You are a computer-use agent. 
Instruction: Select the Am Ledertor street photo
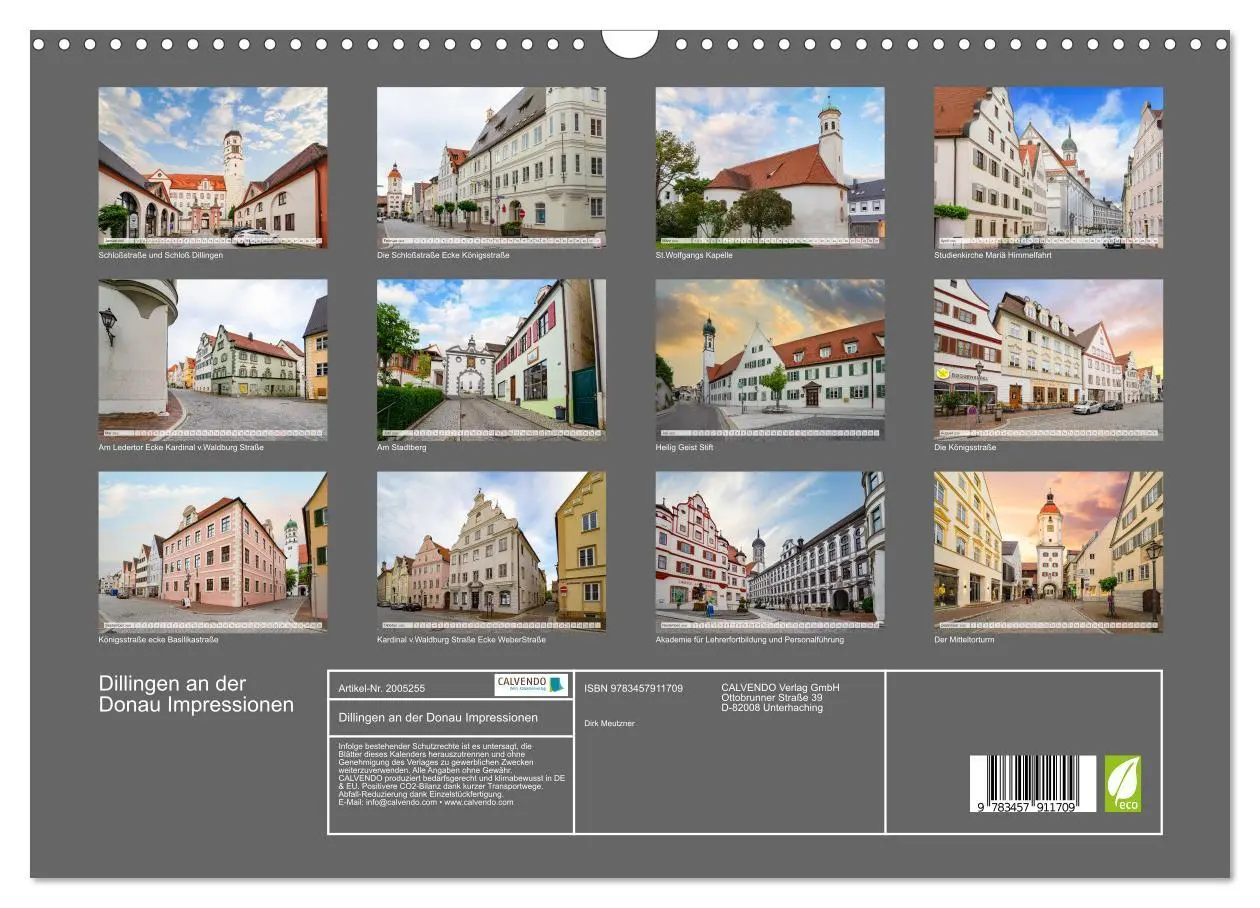212,360
